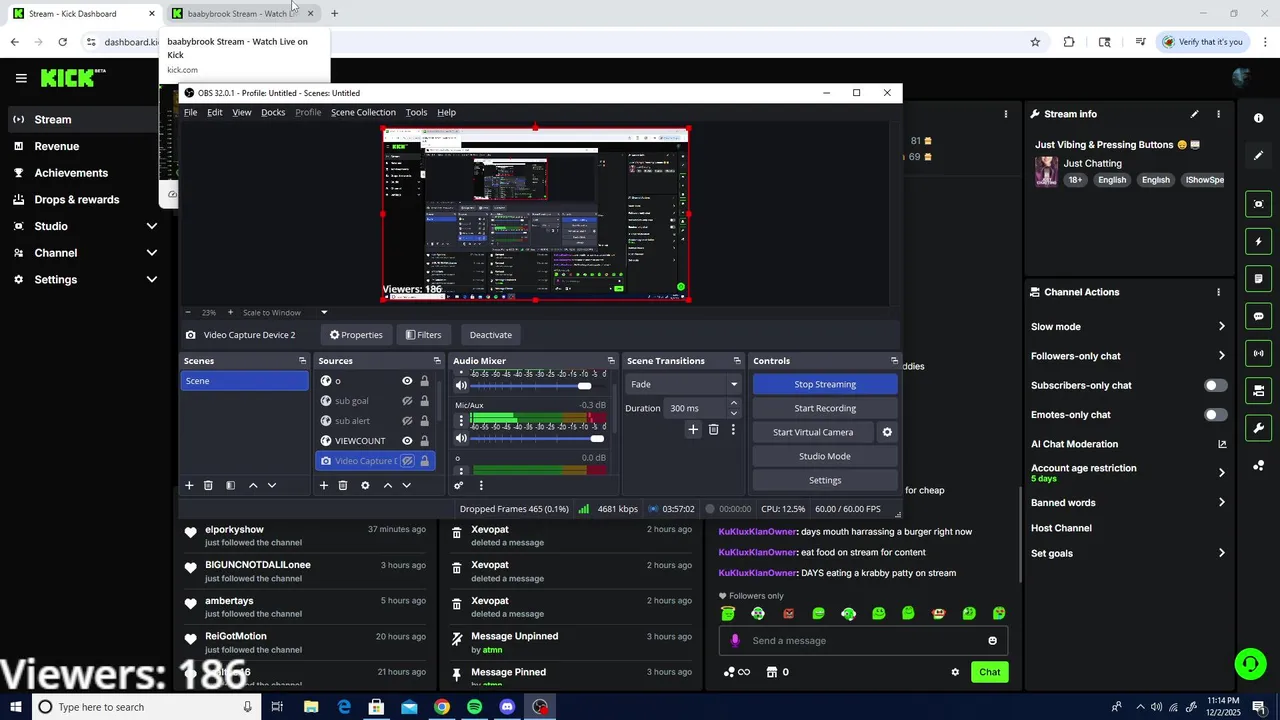Expand Slow mode options
The width and height of the screenshot is (1280, 720).
coord(1221,327)
